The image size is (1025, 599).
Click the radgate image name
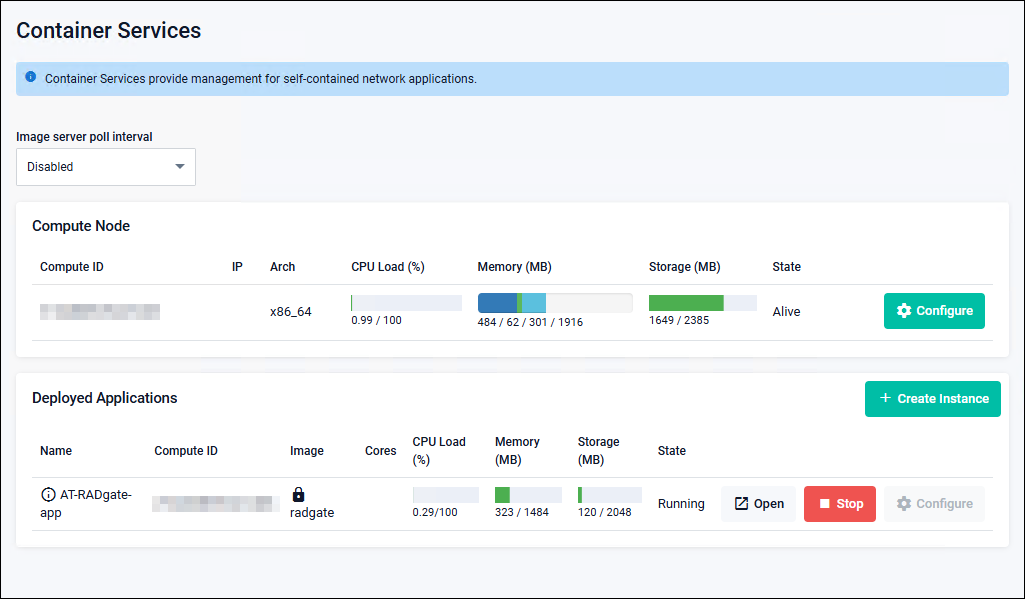click(x=312, y=513)
